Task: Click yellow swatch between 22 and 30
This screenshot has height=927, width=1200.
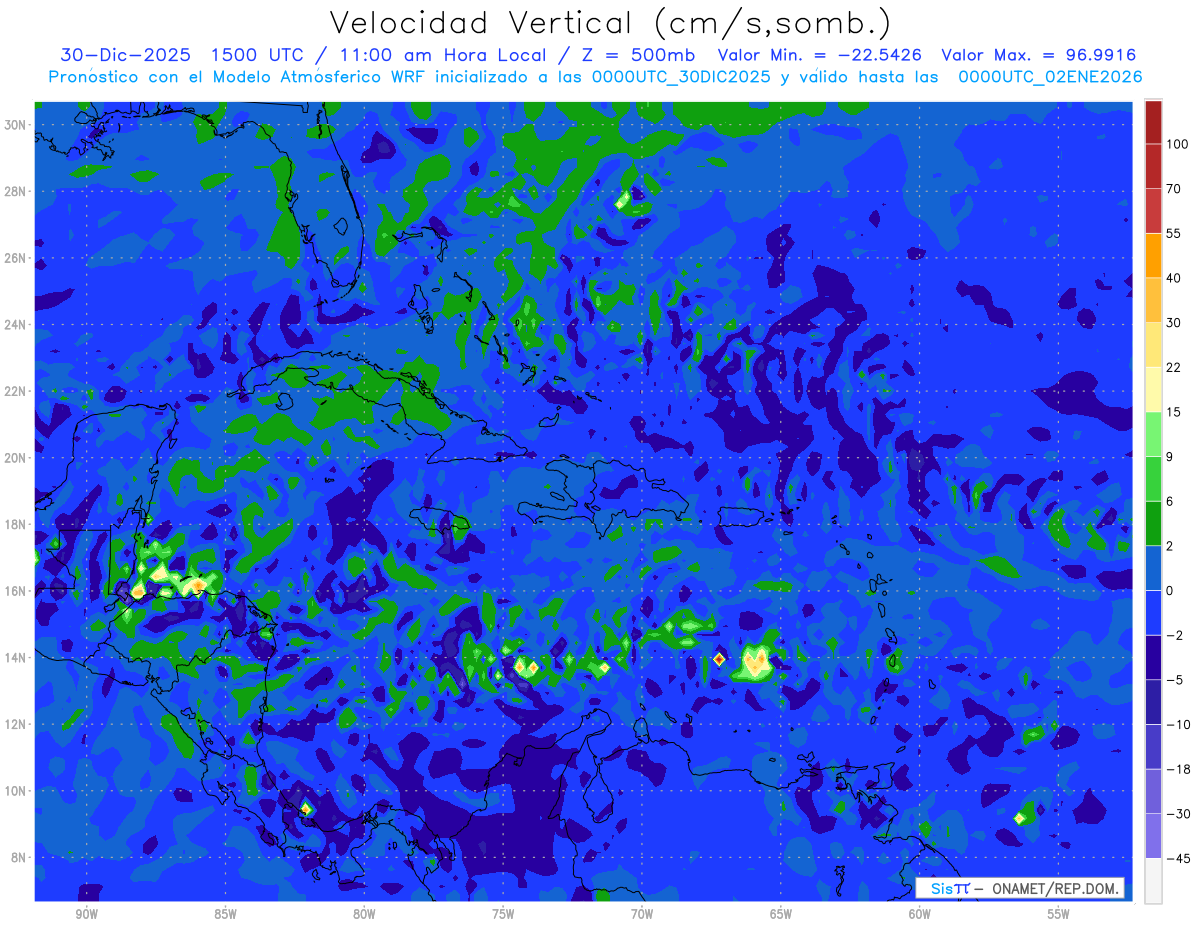Action: click(1153, 345)
